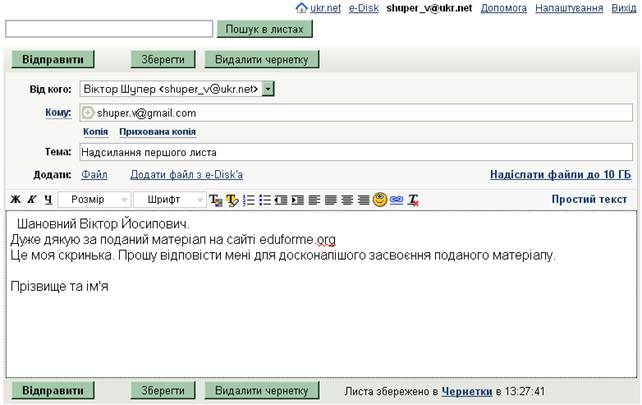Add a Копія recipient field
Screen dimensions: 642x405
(x=95, y=131)
